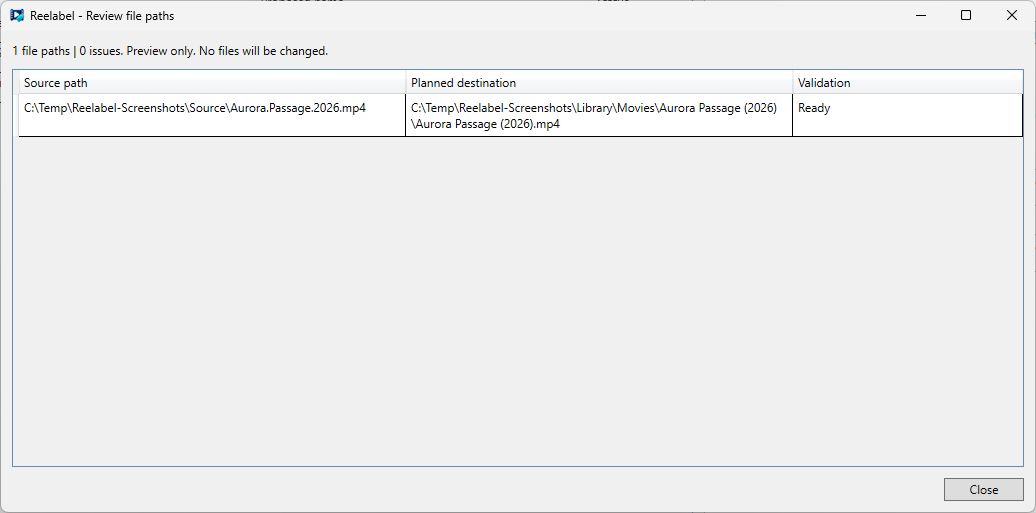Click the Close button
This screenshot has height=513, width=1036.
(x=983, y=490)
